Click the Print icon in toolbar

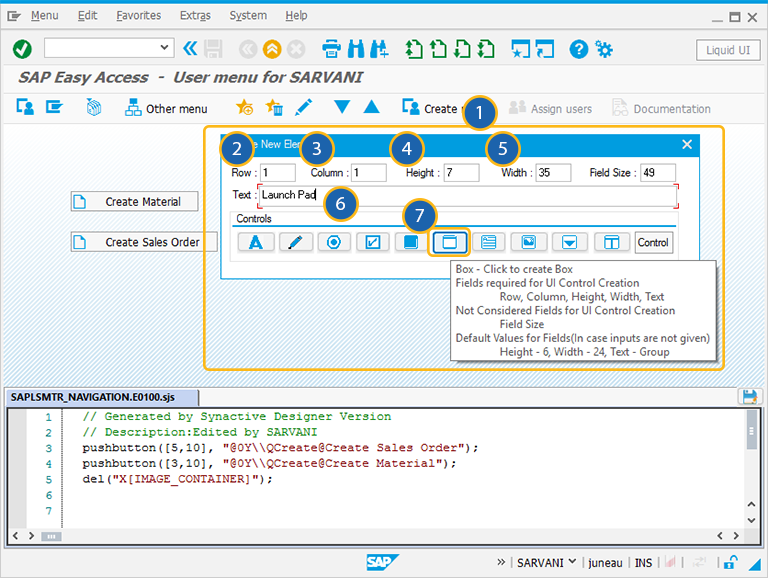click(332, 49)
